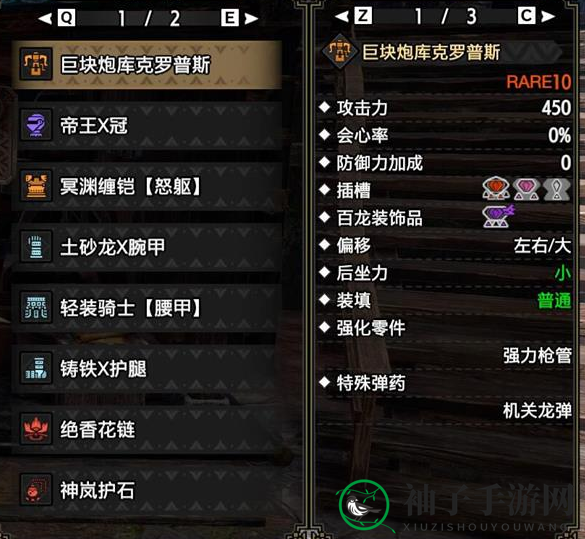Click the waist armor icon for 轻装骑士
The height and width of the screenshot is (539, 585).
point(36,307)
